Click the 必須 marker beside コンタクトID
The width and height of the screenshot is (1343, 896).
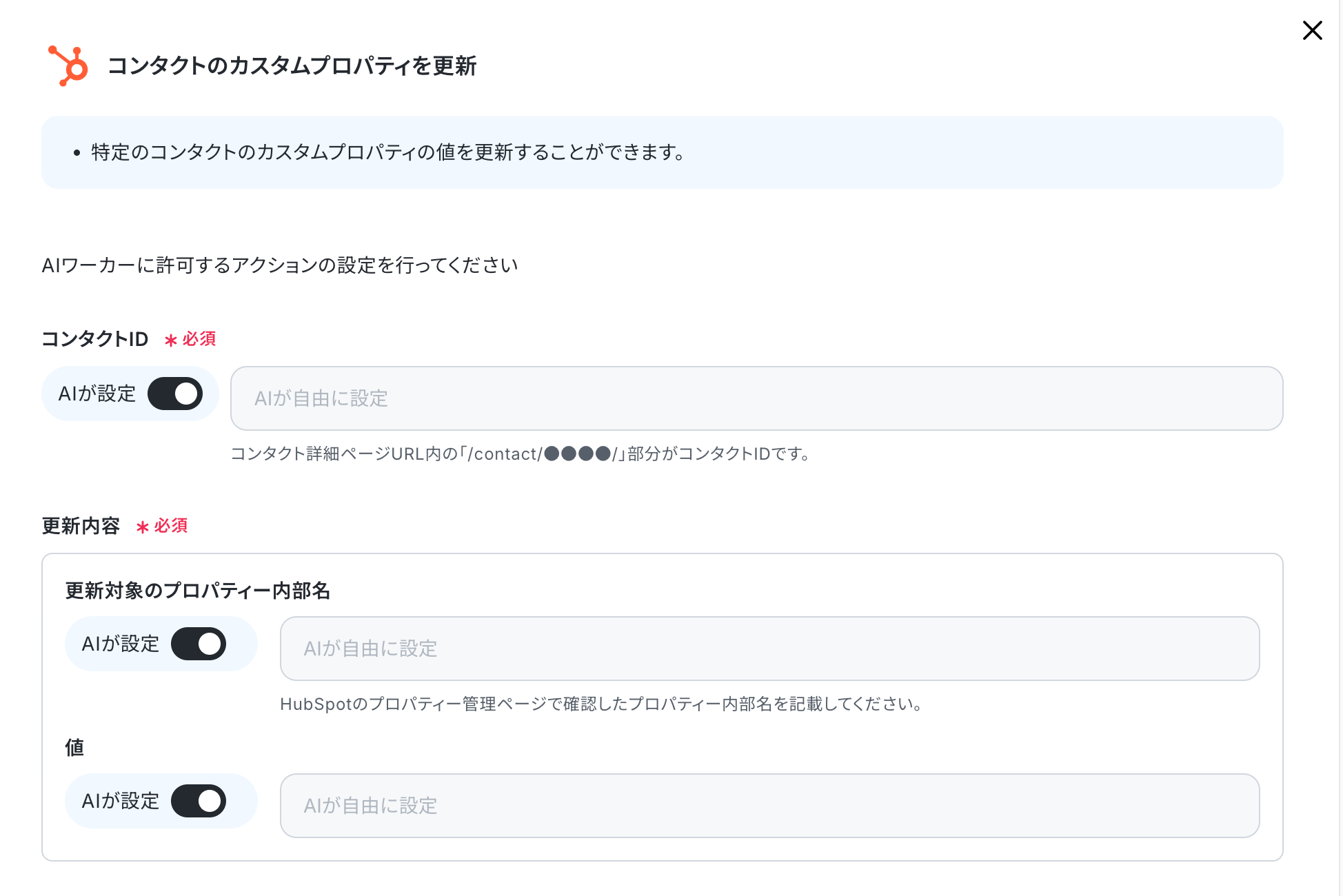pos(190,339)
